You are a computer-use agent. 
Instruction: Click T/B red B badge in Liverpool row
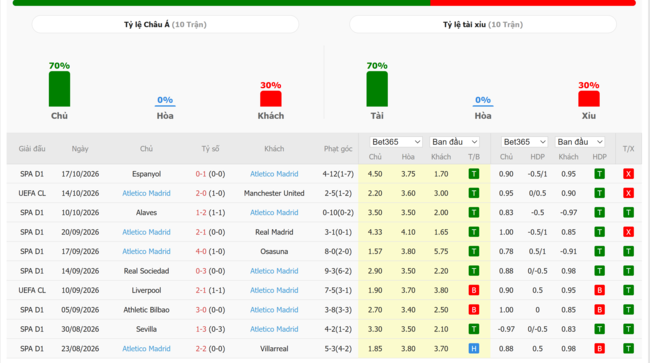pyautogui.click(x=473, y=290)
